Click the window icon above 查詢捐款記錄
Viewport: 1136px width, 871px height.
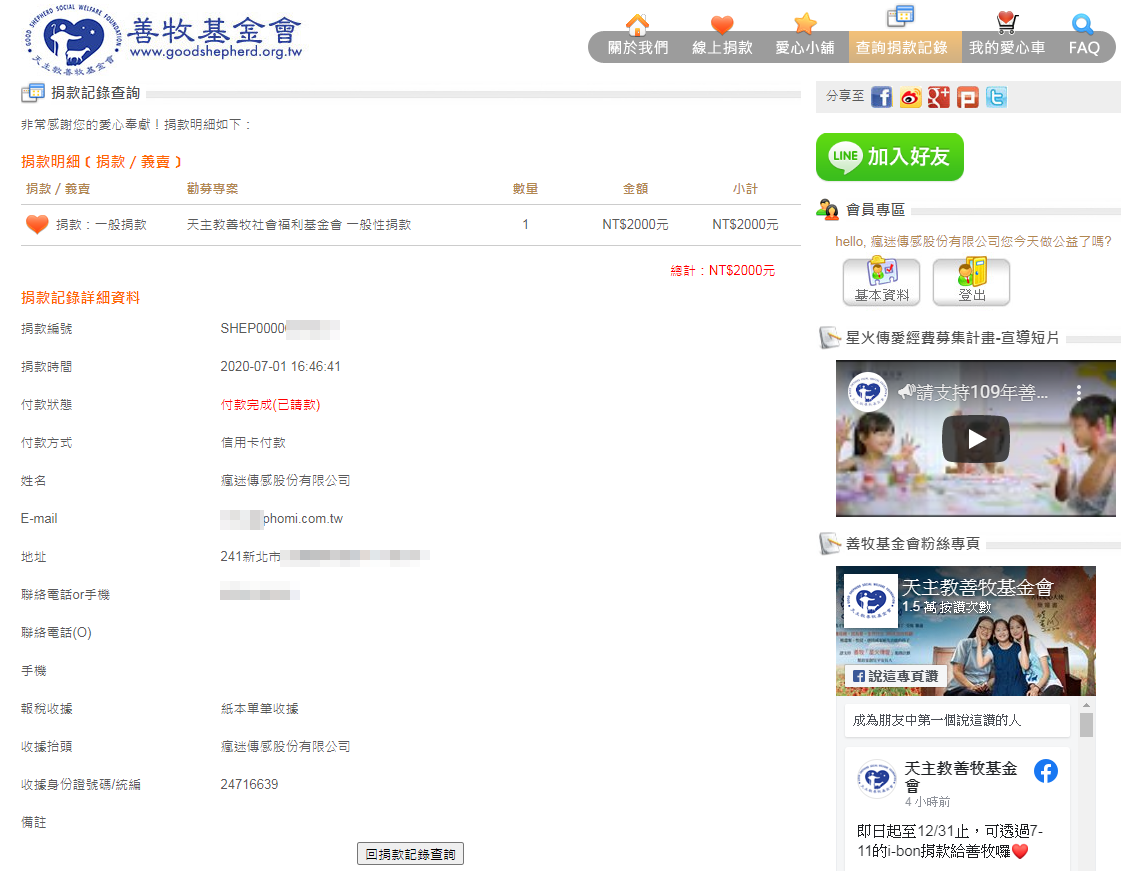click(901, 16)
